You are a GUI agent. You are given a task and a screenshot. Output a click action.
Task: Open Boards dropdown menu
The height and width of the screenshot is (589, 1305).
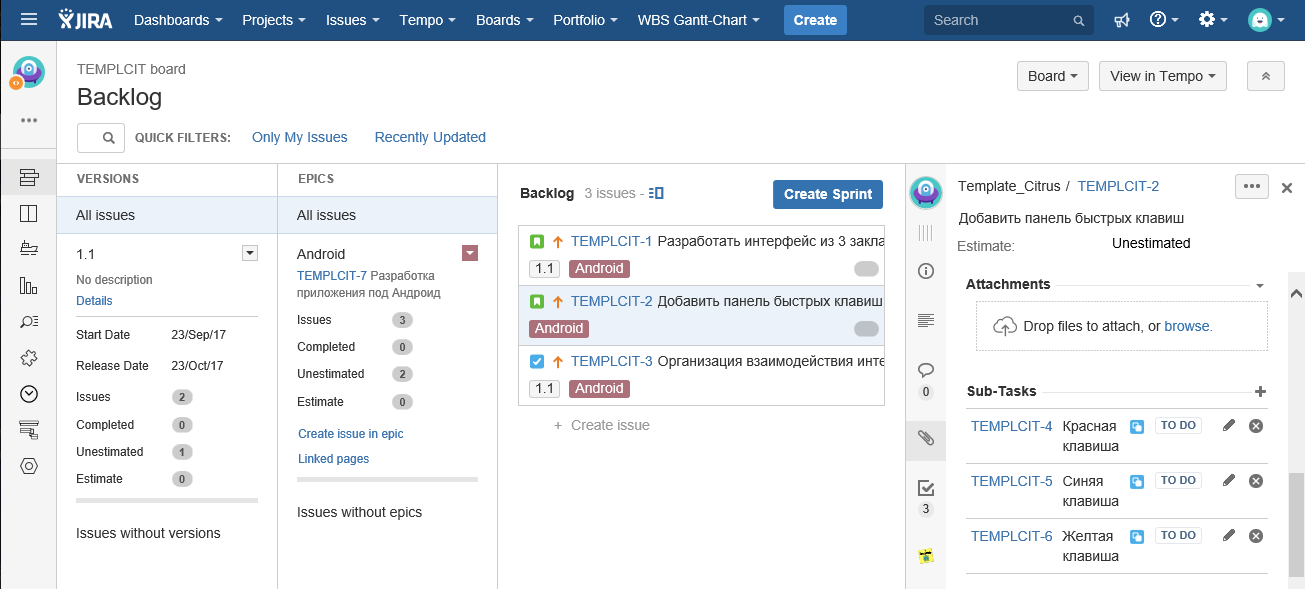505,20
